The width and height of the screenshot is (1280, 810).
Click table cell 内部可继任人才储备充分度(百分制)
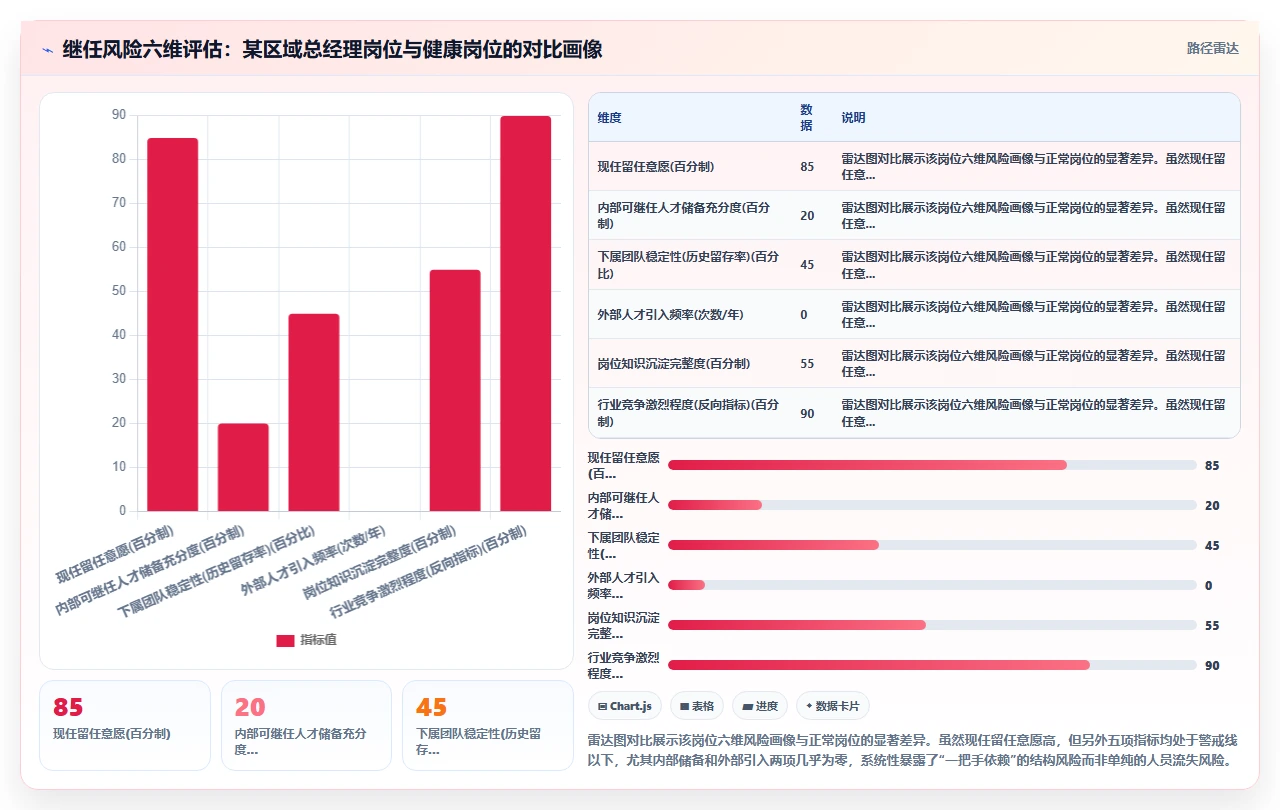690,216
